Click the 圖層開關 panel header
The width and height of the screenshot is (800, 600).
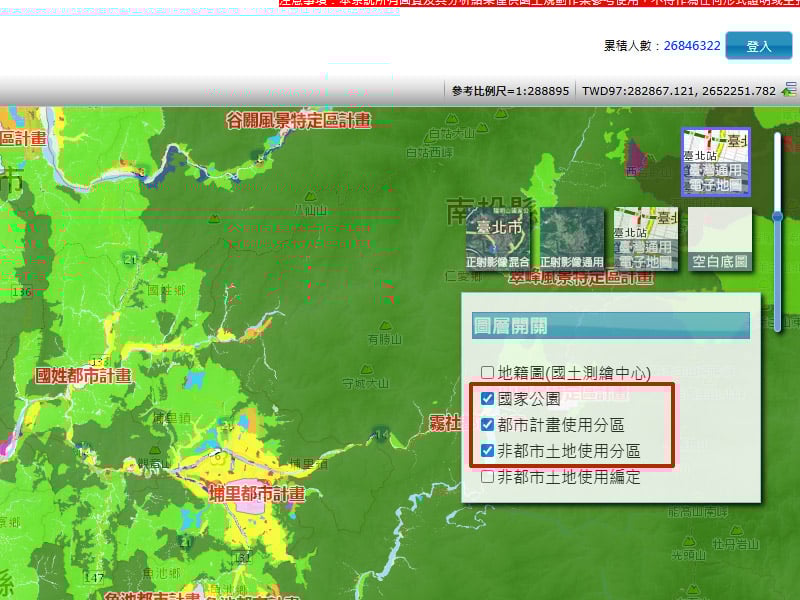[610, 326]
